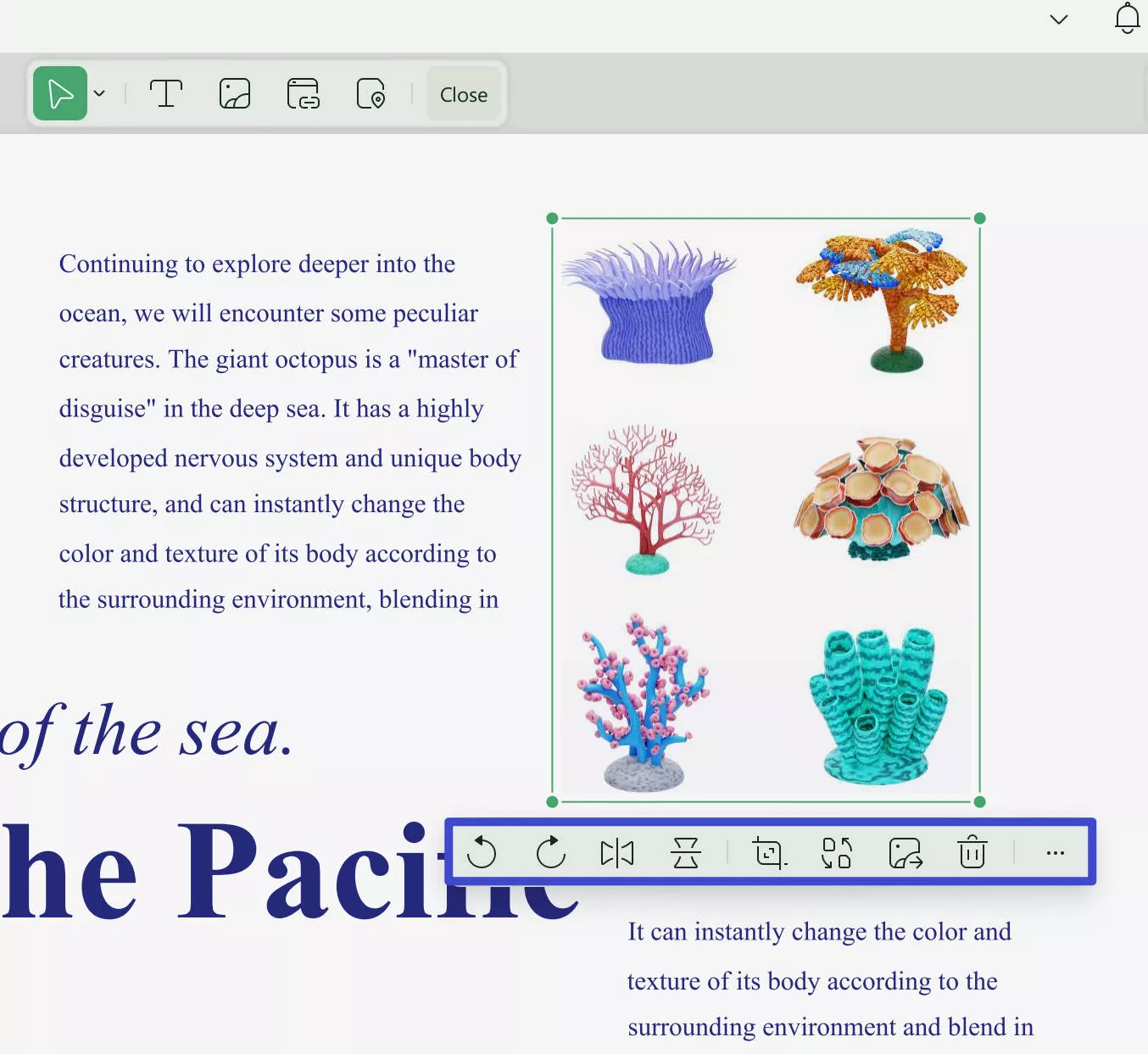Grab the bottom-left image selection handle
Viewport: 1148px width, 1054px height.
tap(553, 801)
